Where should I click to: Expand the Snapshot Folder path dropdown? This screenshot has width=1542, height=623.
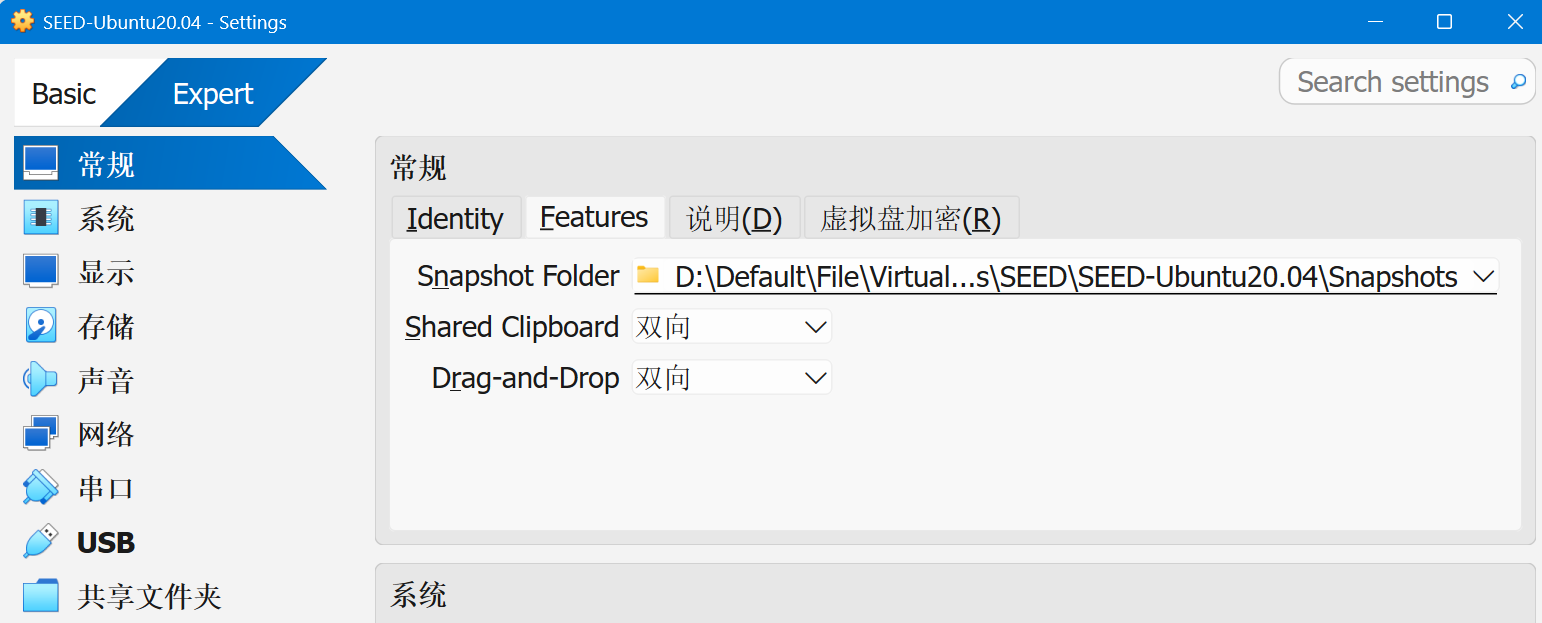[x=1483, y=277]
